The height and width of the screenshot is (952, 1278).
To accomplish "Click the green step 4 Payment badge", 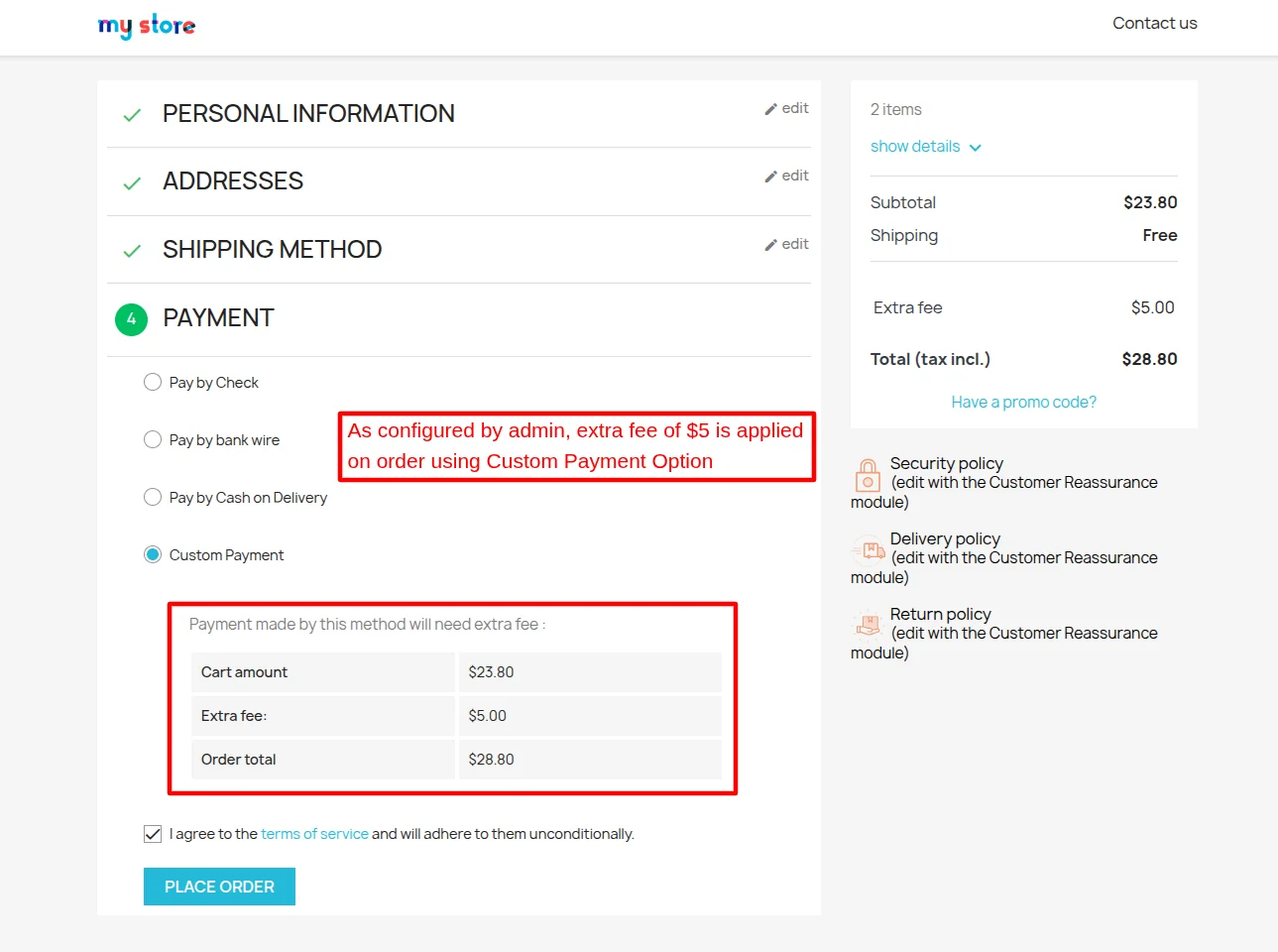I will tap(131, 319).
